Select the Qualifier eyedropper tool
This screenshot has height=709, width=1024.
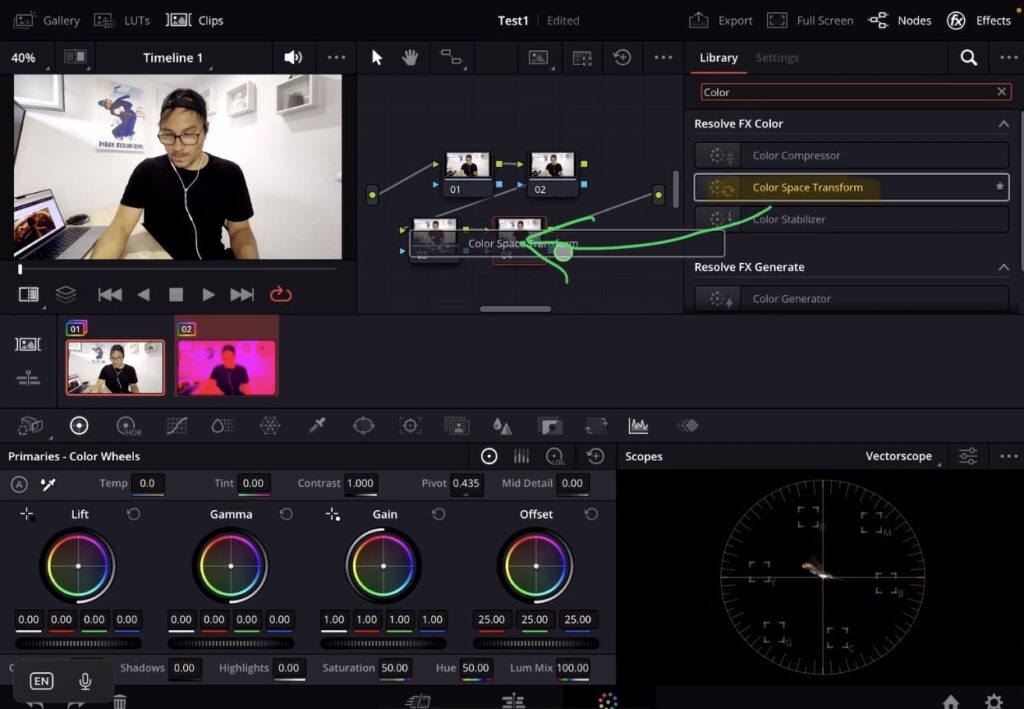(x=316, y=425)
